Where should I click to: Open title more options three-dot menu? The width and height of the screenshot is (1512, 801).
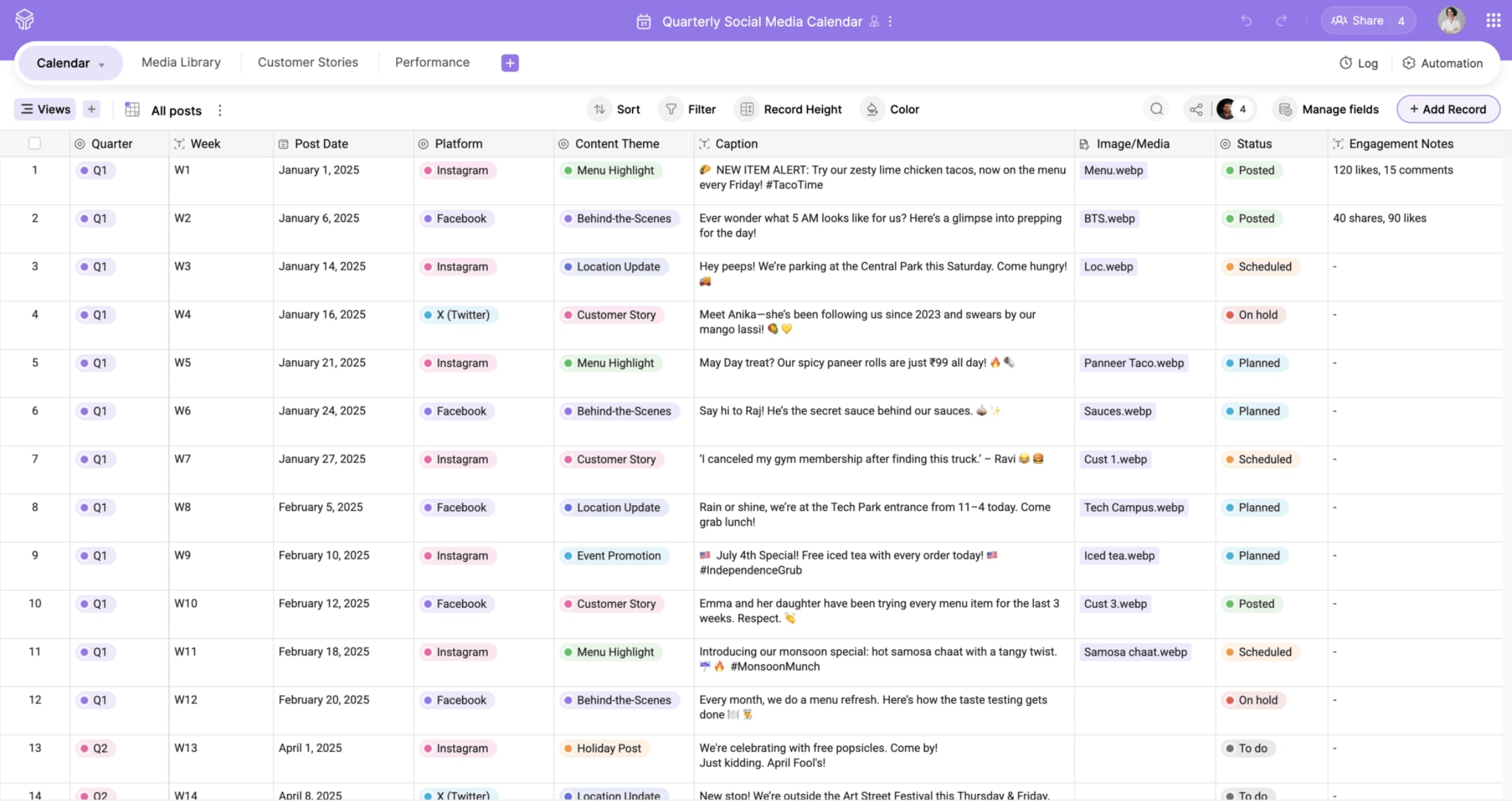[890, 21]
